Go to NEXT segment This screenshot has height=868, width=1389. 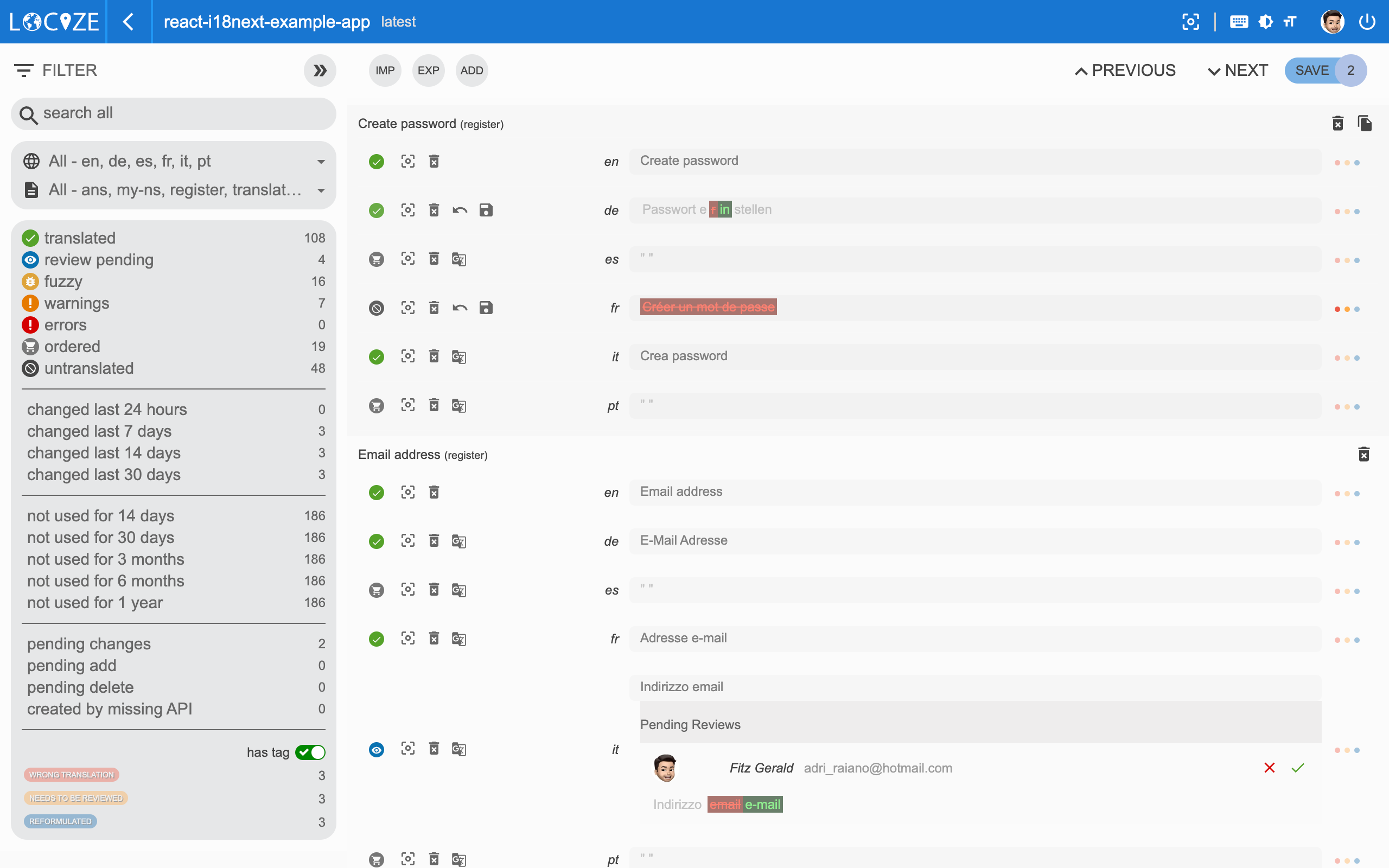click(1238, 71)
